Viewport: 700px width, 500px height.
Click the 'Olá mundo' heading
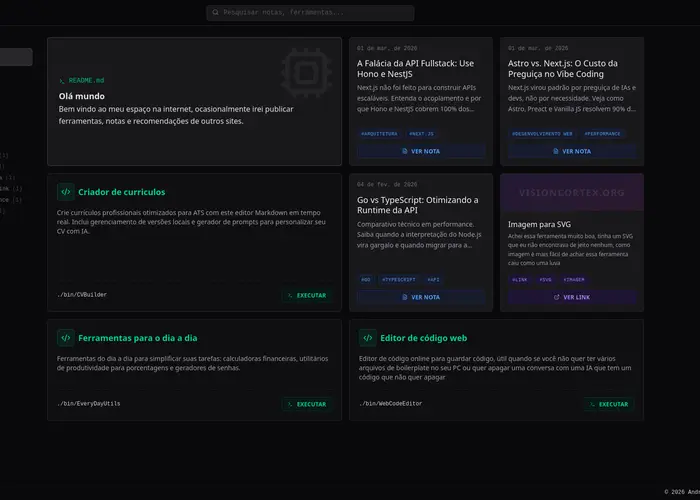pyautogui.click(x=82, y=96)
